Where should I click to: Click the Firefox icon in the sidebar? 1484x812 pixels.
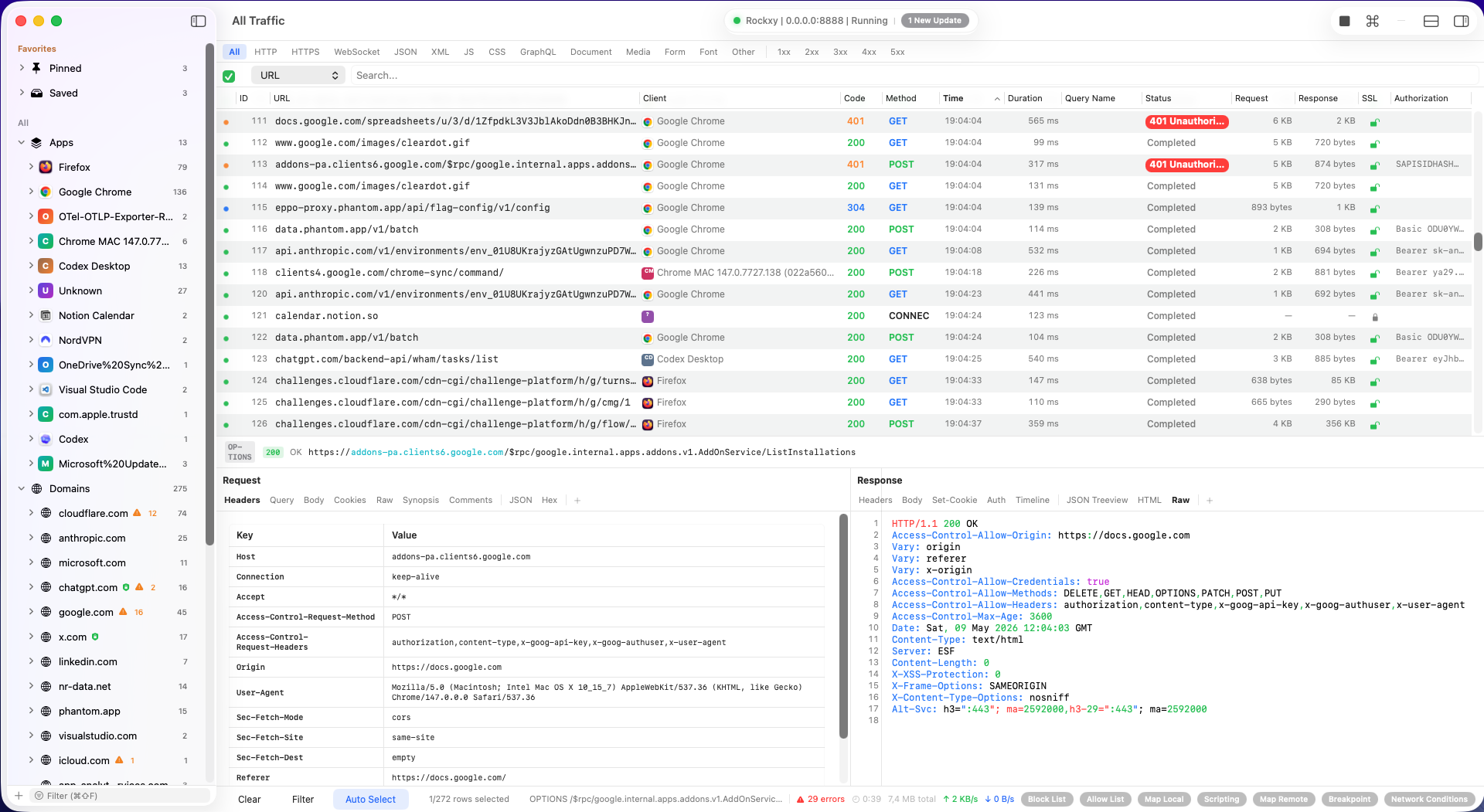[x=46, y=167]
